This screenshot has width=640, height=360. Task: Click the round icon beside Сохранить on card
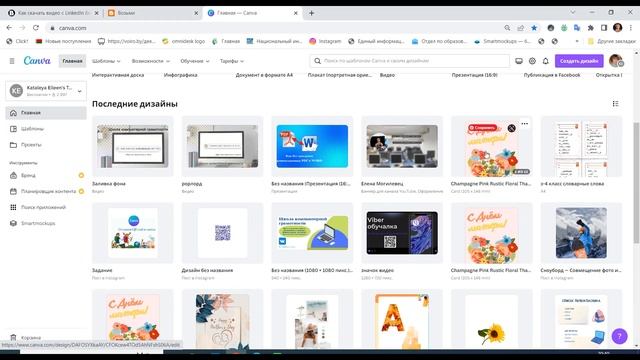[511, 128]
